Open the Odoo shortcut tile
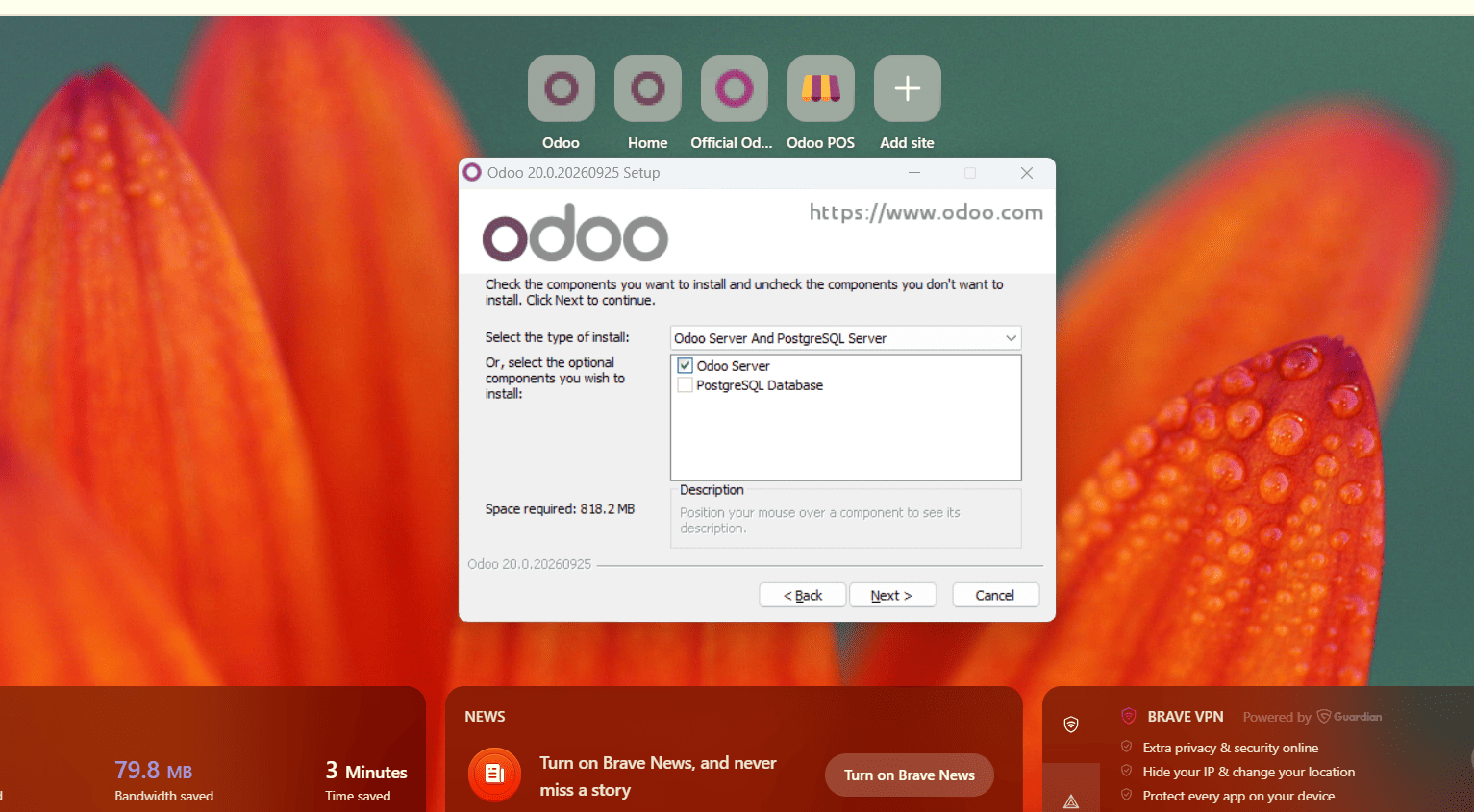Image resolution: width=1474 pixels, height=812 pixels. 562,88
